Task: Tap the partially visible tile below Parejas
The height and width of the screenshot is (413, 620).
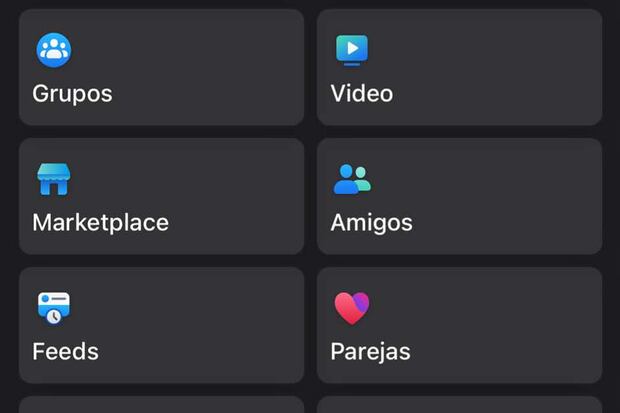Action: coord(459,405)
